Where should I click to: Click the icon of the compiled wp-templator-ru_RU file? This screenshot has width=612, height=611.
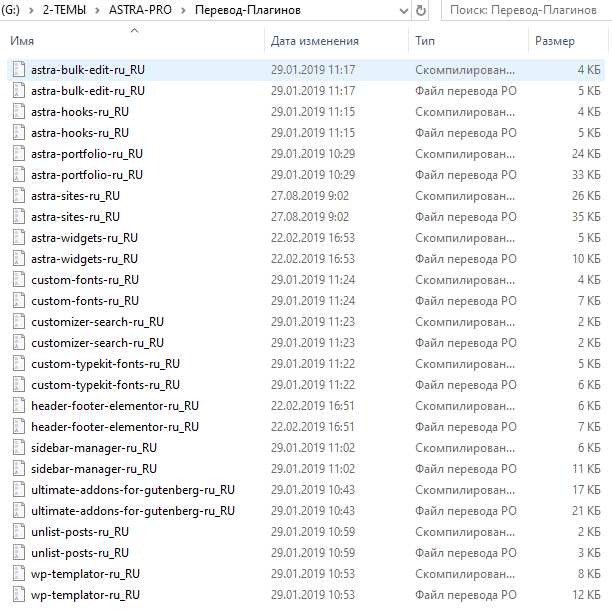[x=19, y=574]
